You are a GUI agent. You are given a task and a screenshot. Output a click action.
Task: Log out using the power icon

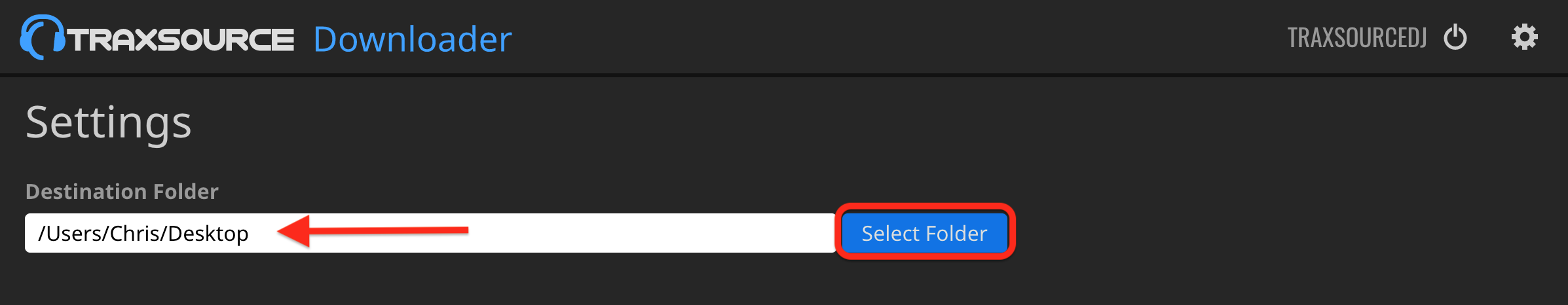(1455, 37)
